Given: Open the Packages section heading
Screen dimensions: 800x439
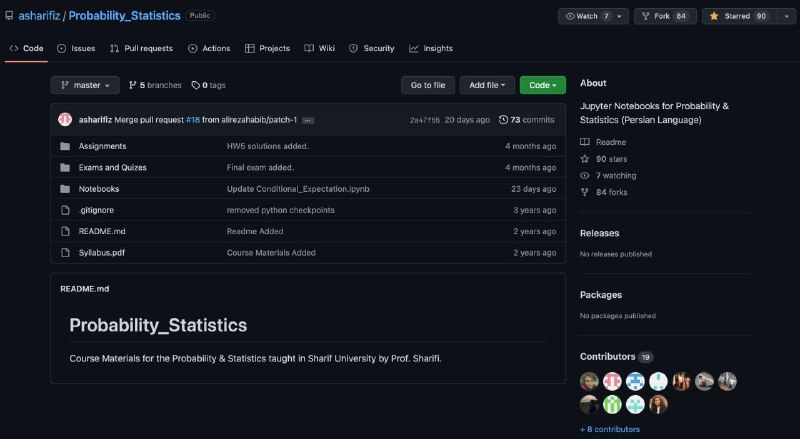Looking at the screenshot, I should tap(601, 295).
